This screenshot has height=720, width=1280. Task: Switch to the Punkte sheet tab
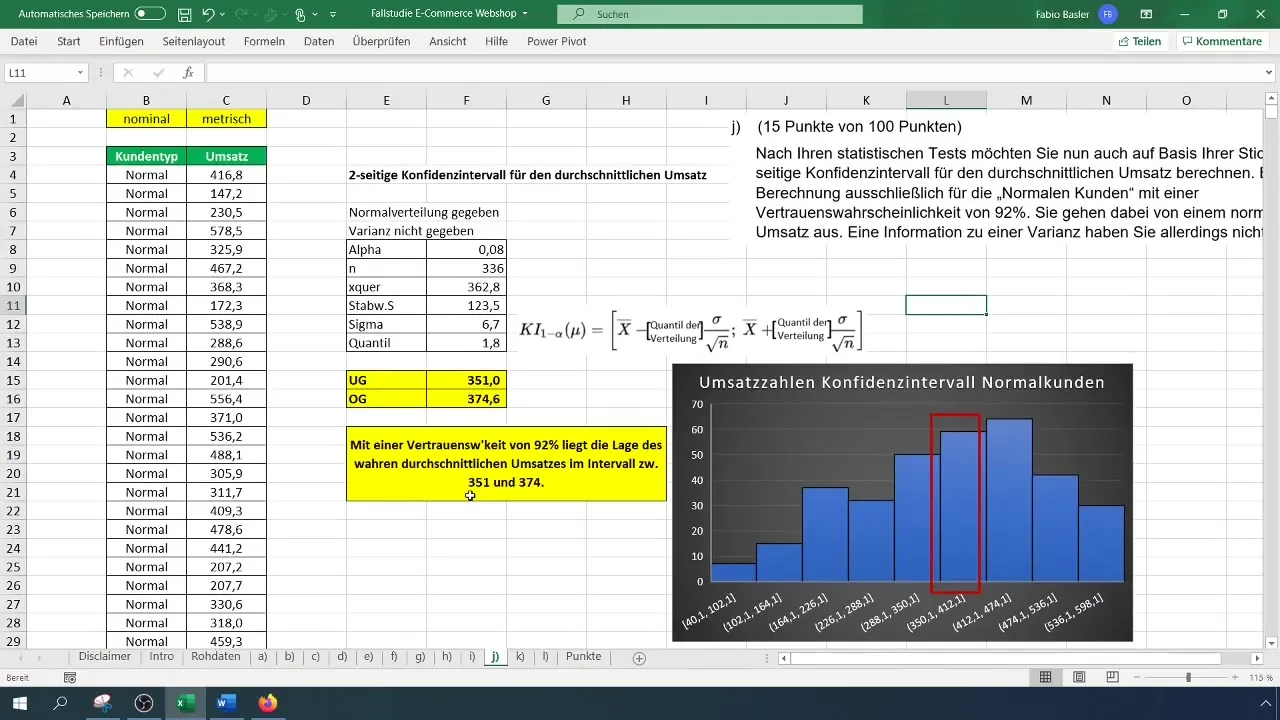[584, 657]
